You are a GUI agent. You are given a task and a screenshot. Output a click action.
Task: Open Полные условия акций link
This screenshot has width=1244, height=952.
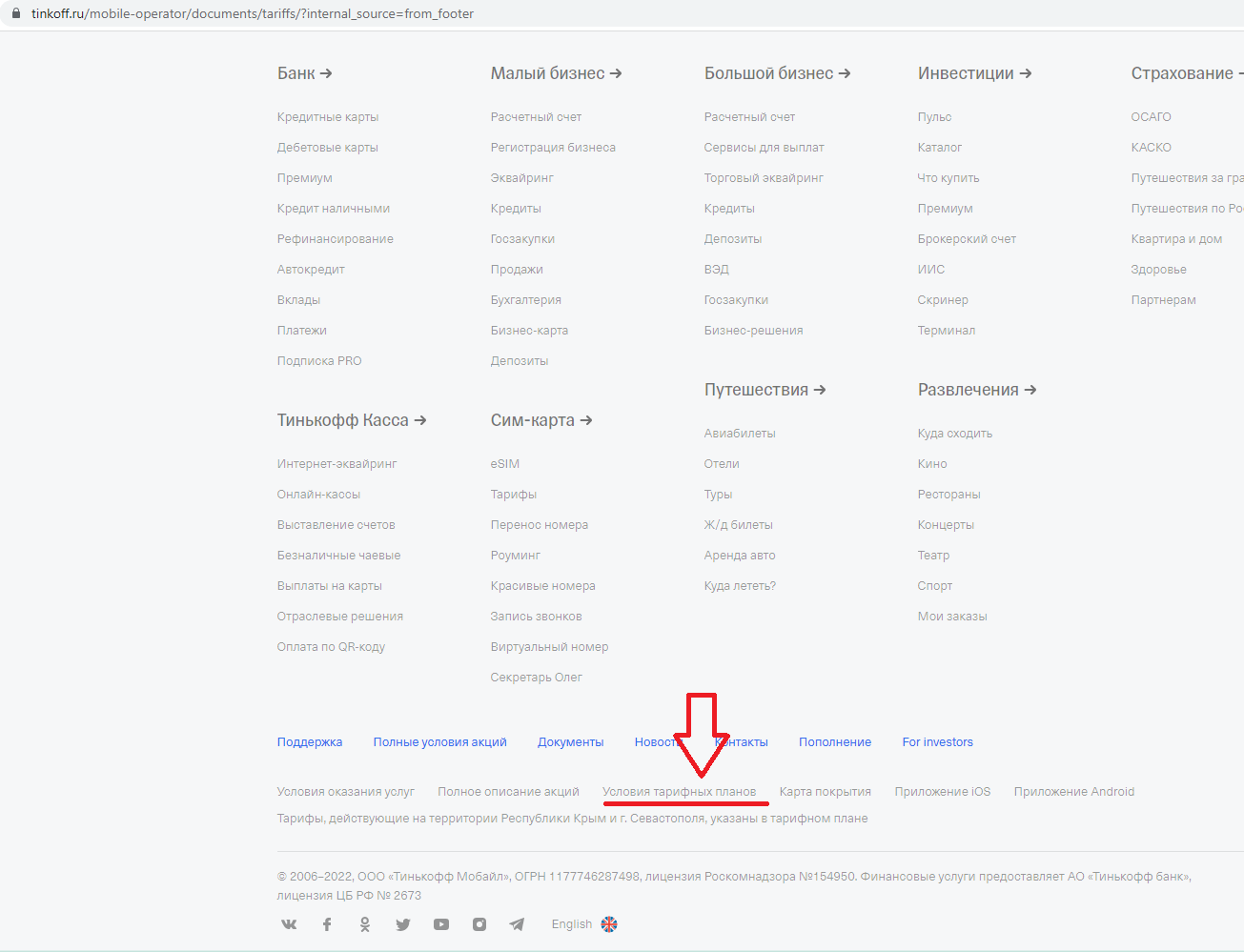click(x=440, y=742)
